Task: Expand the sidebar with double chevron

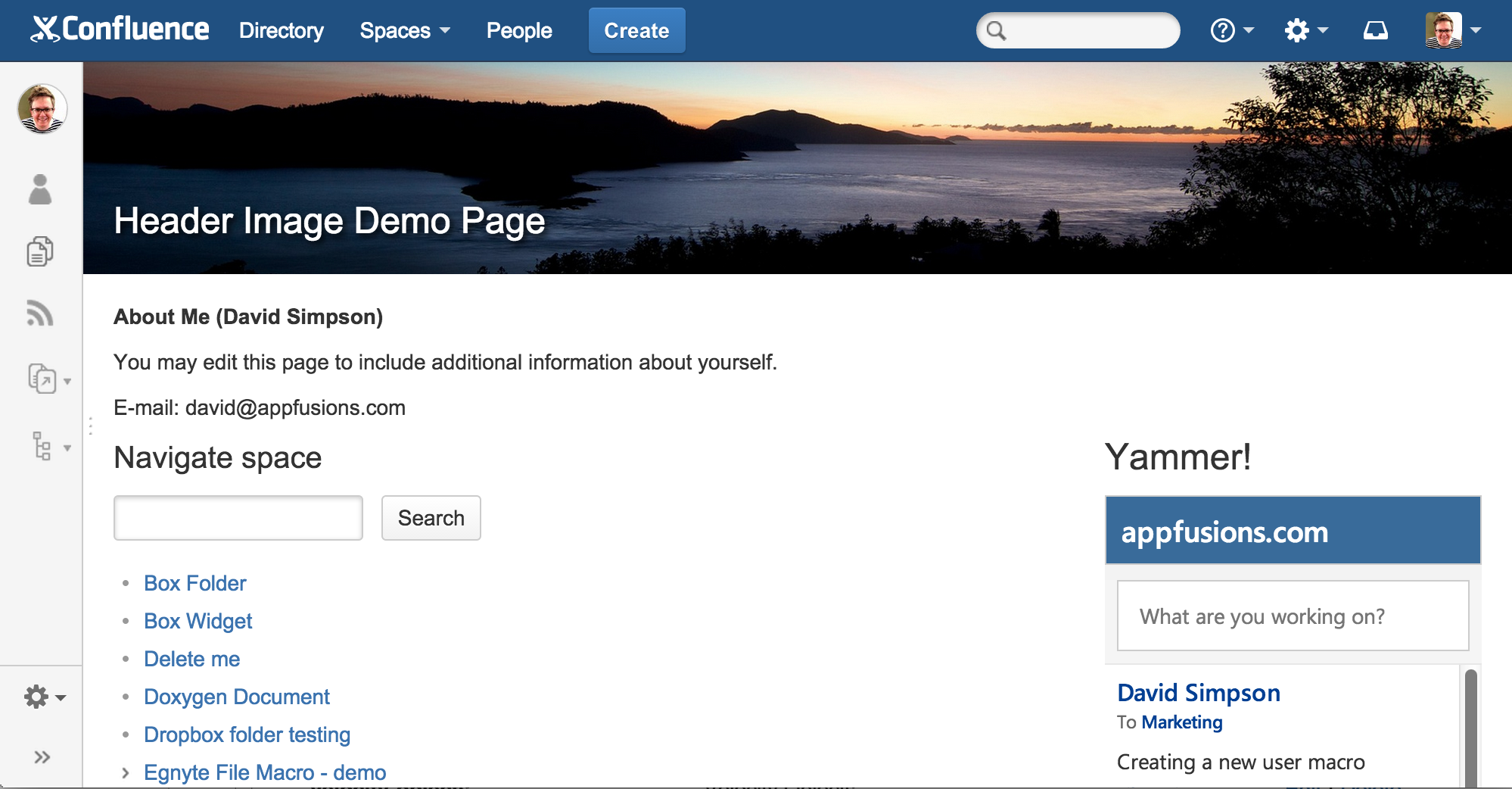Action: pos(42,757)
